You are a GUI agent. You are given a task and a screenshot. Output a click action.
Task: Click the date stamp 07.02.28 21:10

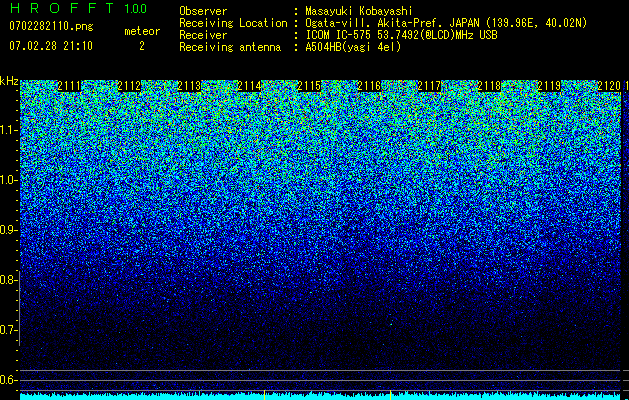tap(51, 46)
